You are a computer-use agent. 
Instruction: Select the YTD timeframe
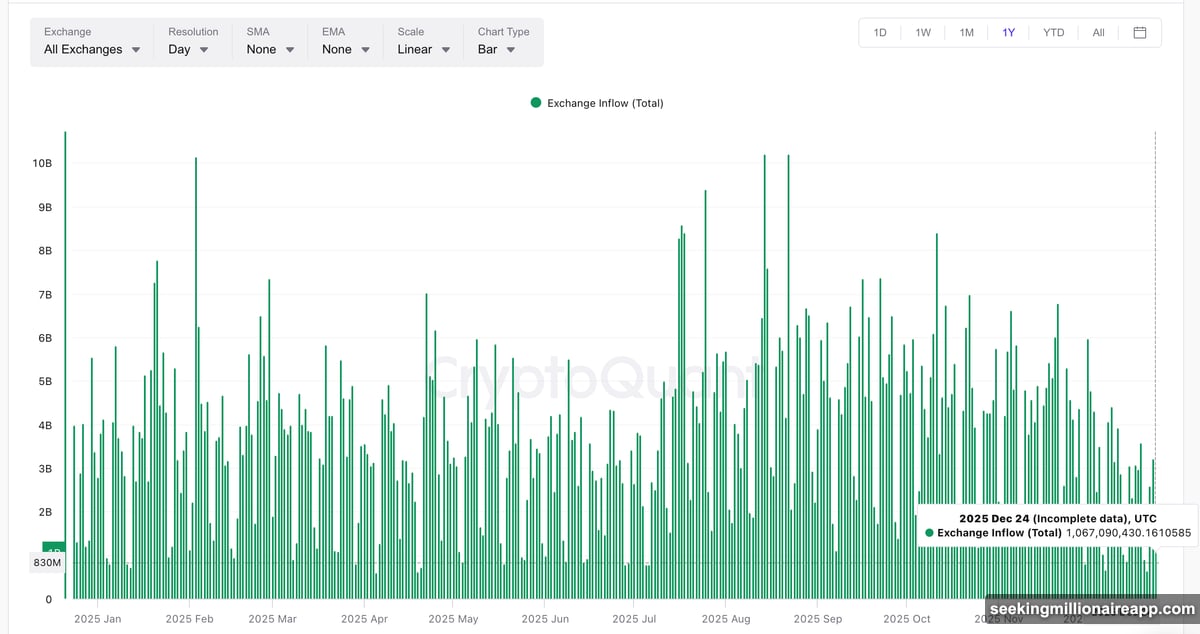tap(1053, 32)
